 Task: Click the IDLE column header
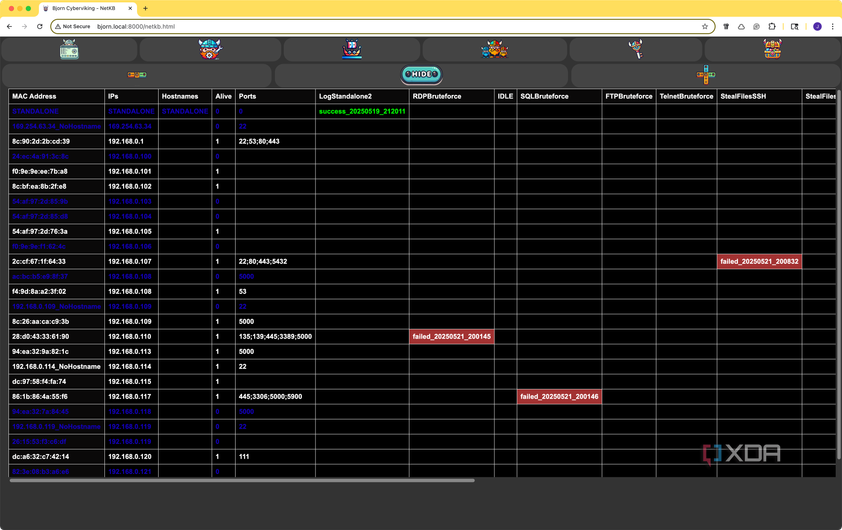point(505,96)
